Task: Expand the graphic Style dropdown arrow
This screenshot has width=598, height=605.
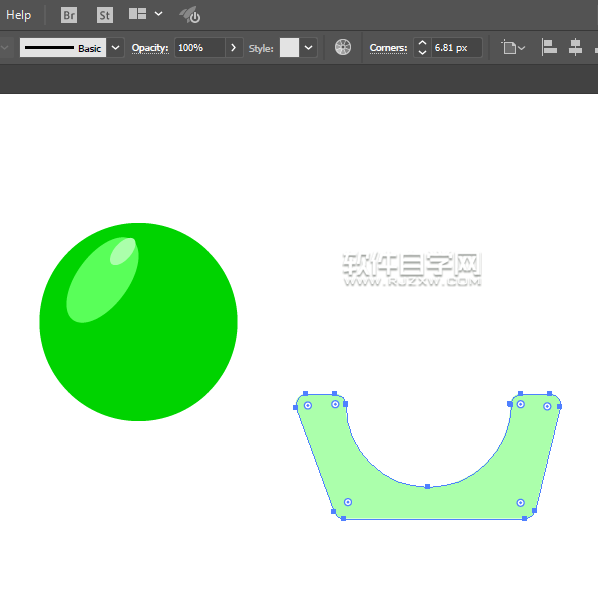Action: [308, 48]
